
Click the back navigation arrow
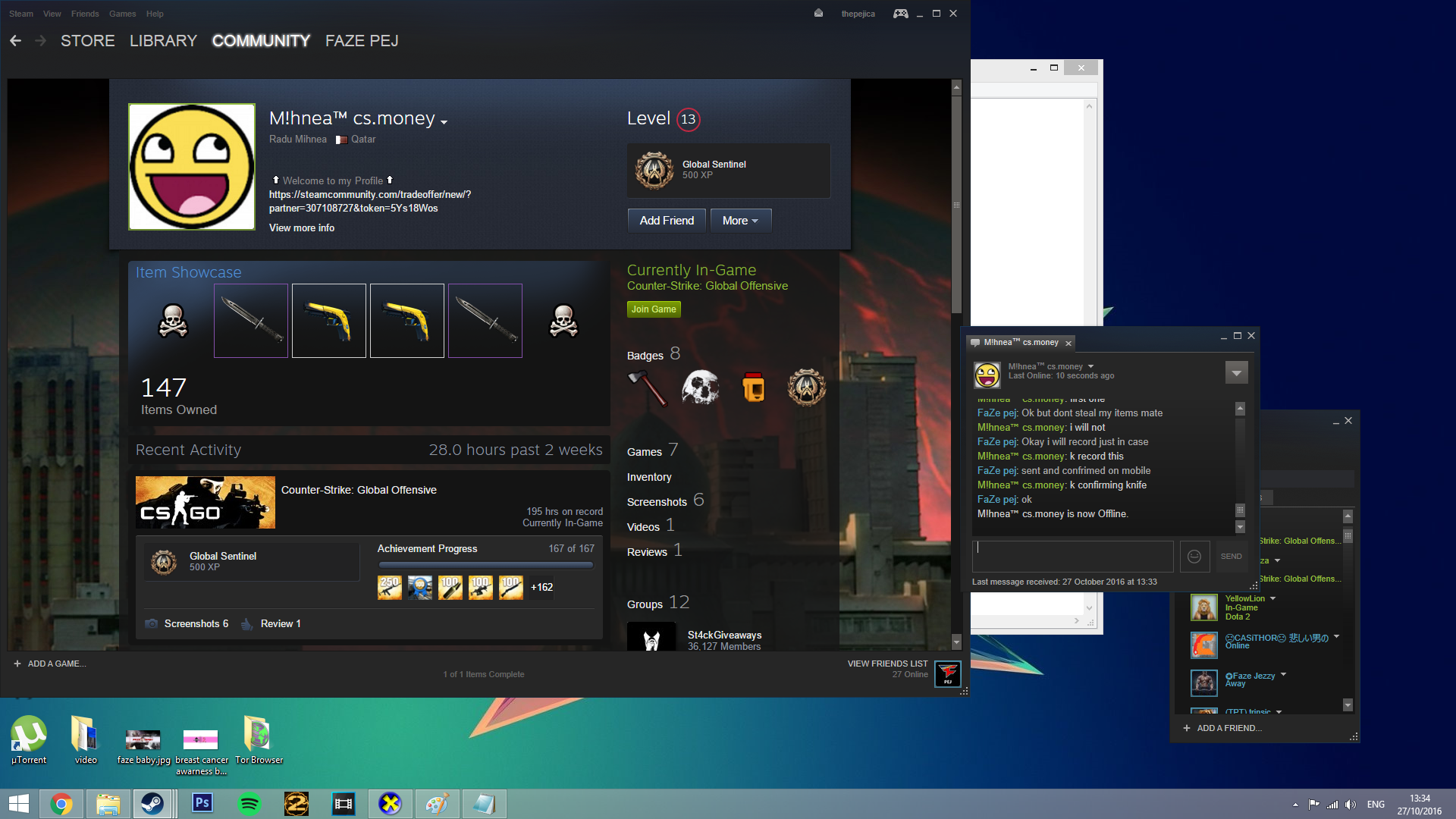[15, 41]
